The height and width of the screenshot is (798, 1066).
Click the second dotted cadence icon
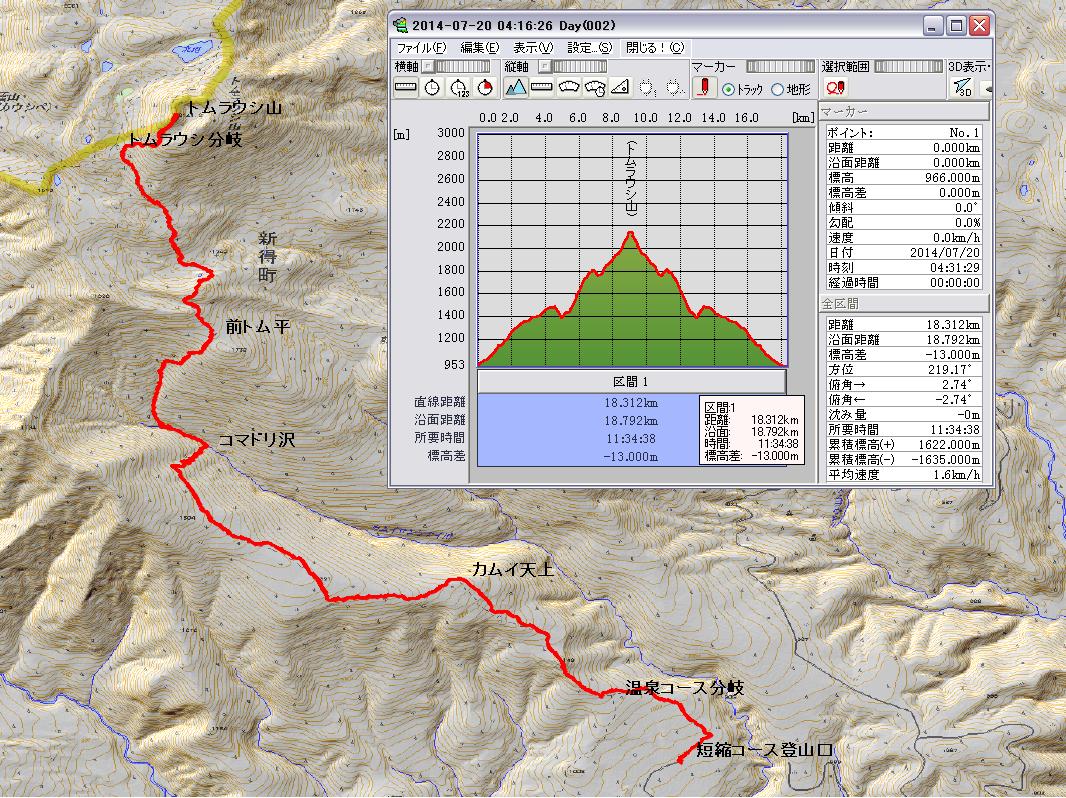click(x=673, y=88)
